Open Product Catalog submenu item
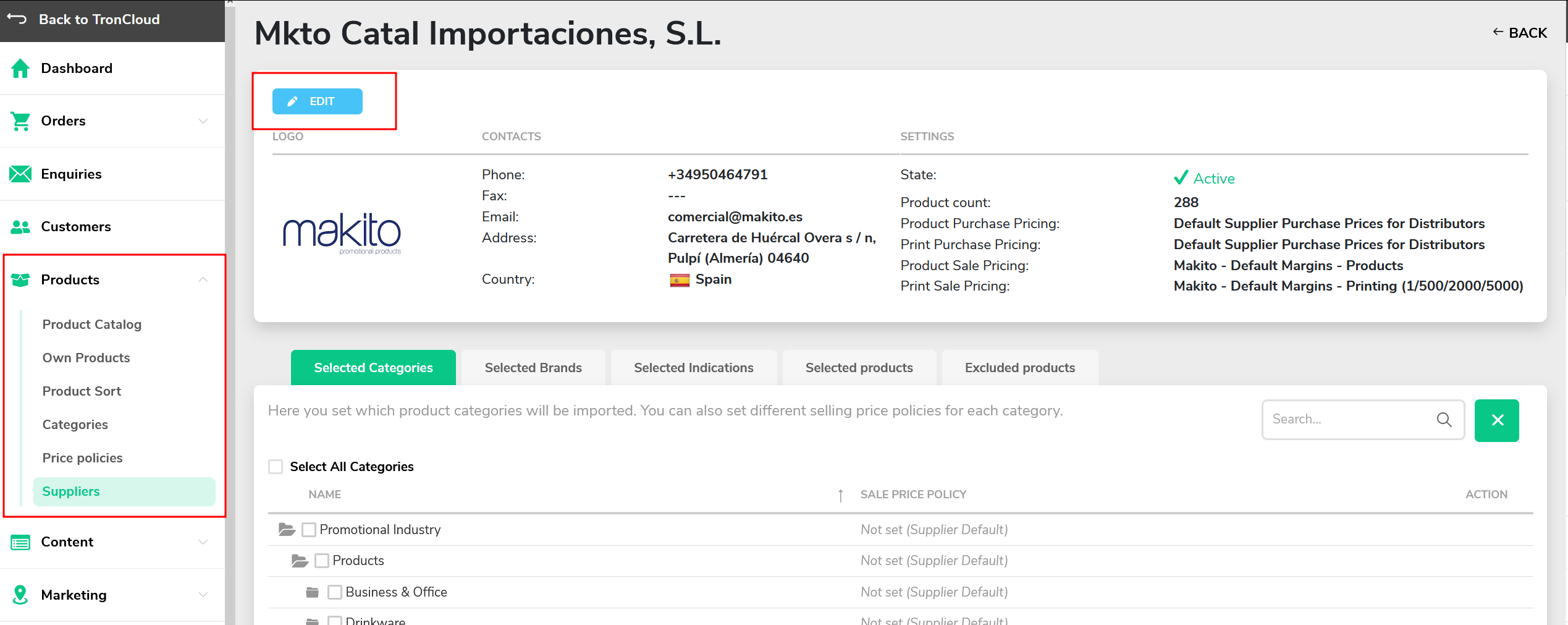Viewport: 1568px width, 625px height. 92,325
